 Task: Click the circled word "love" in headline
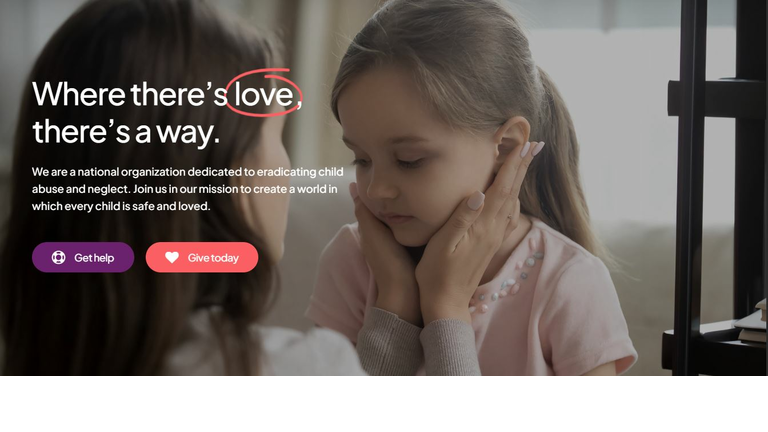tap(264, 94)
